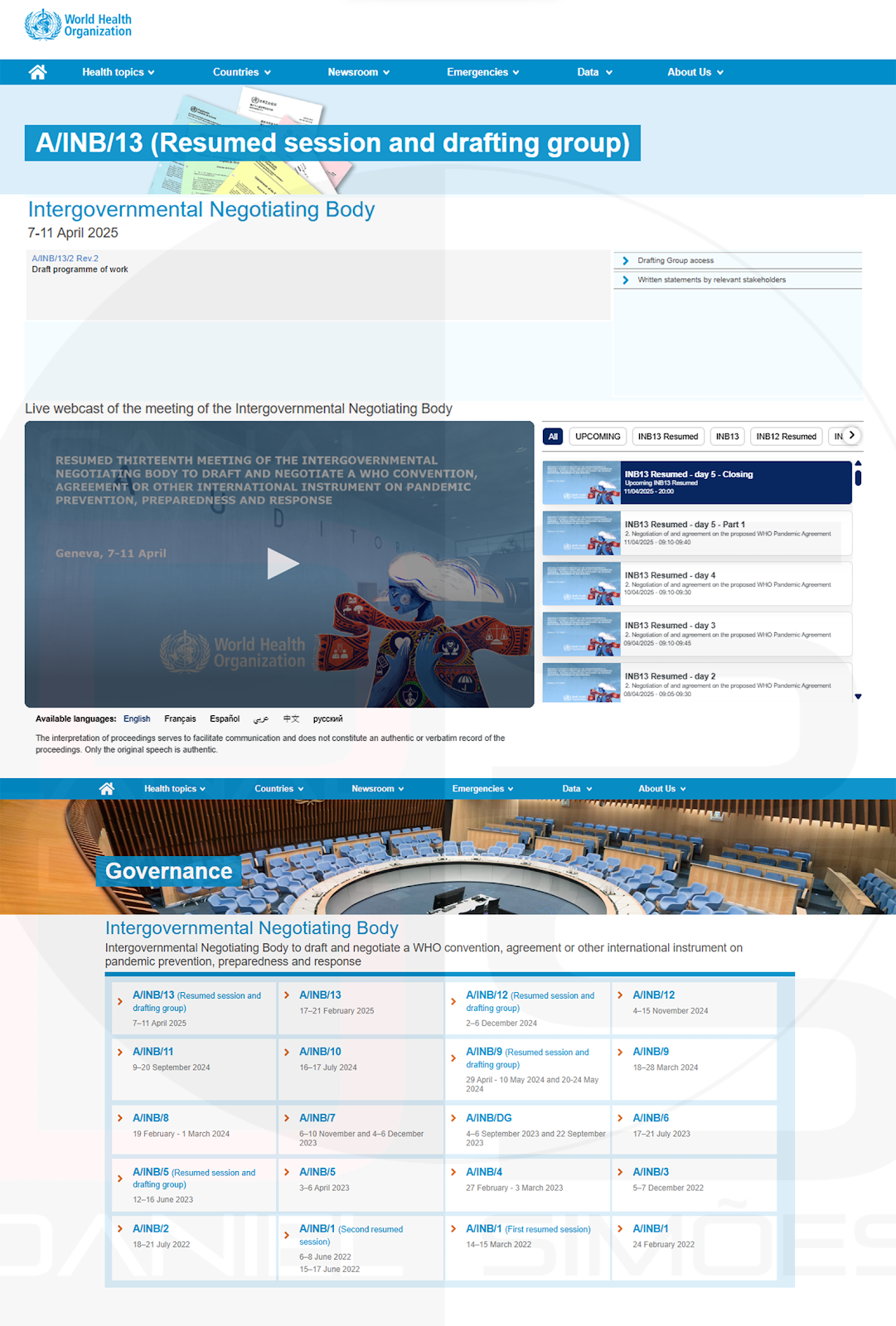Image resolution: width=896 pixels, height=1326 pixels.
Task: Open A/INB/13 Resumed session and drafting group
Action: click(196, 1001)
